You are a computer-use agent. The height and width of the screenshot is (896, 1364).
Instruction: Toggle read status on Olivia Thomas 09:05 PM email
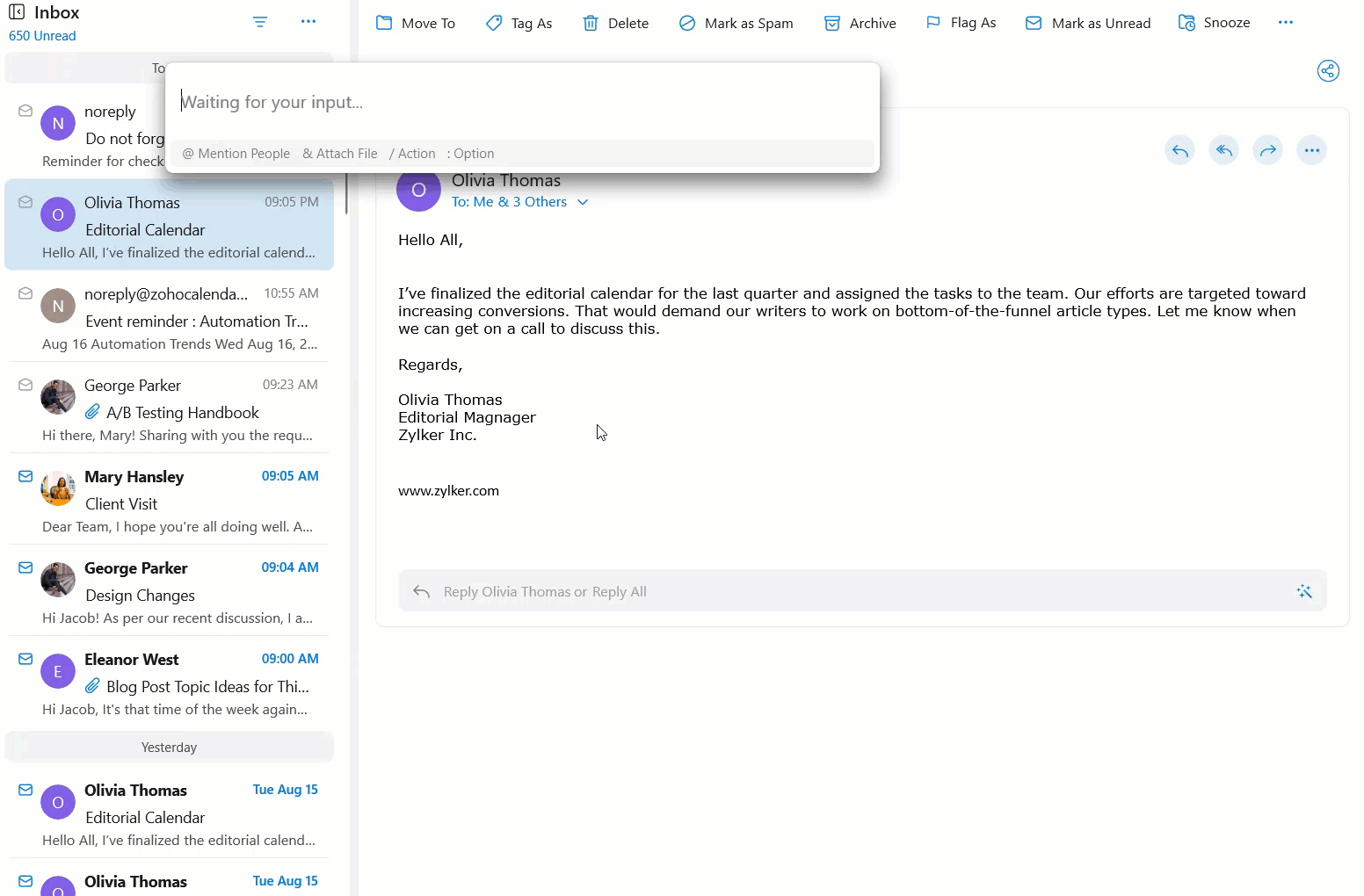25,202
